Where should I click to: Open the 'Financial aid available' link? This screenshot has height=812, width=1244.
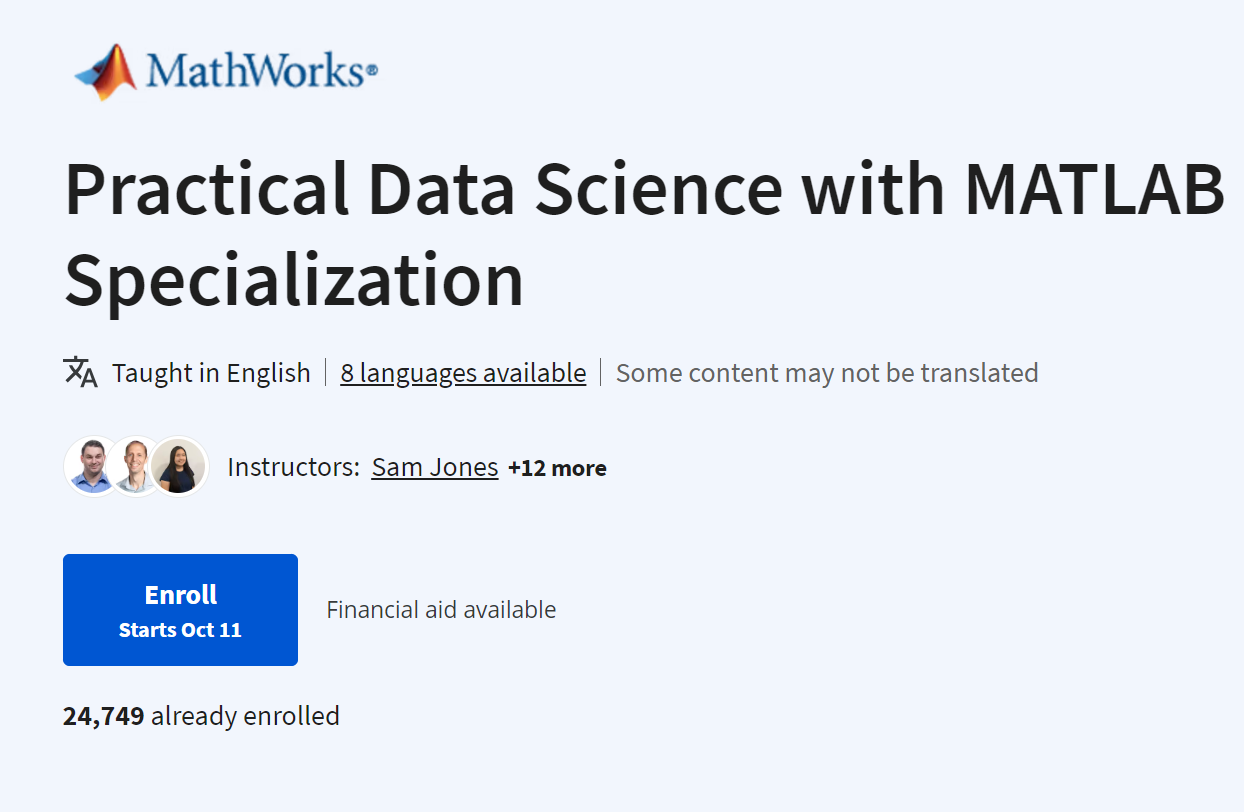(441, 609)
